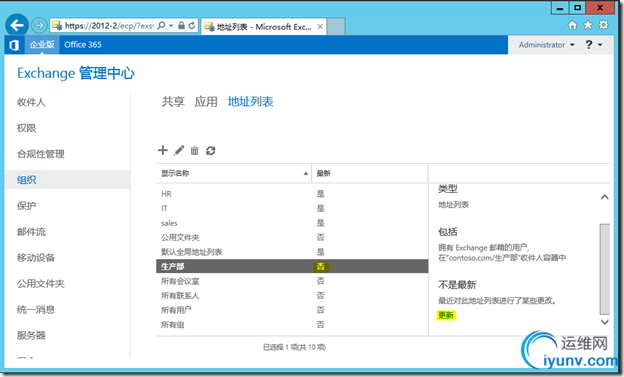This screenshot has width=624, height=377.
Task: Open 保护 in the left navigation
Action: [x=26, y=206]
